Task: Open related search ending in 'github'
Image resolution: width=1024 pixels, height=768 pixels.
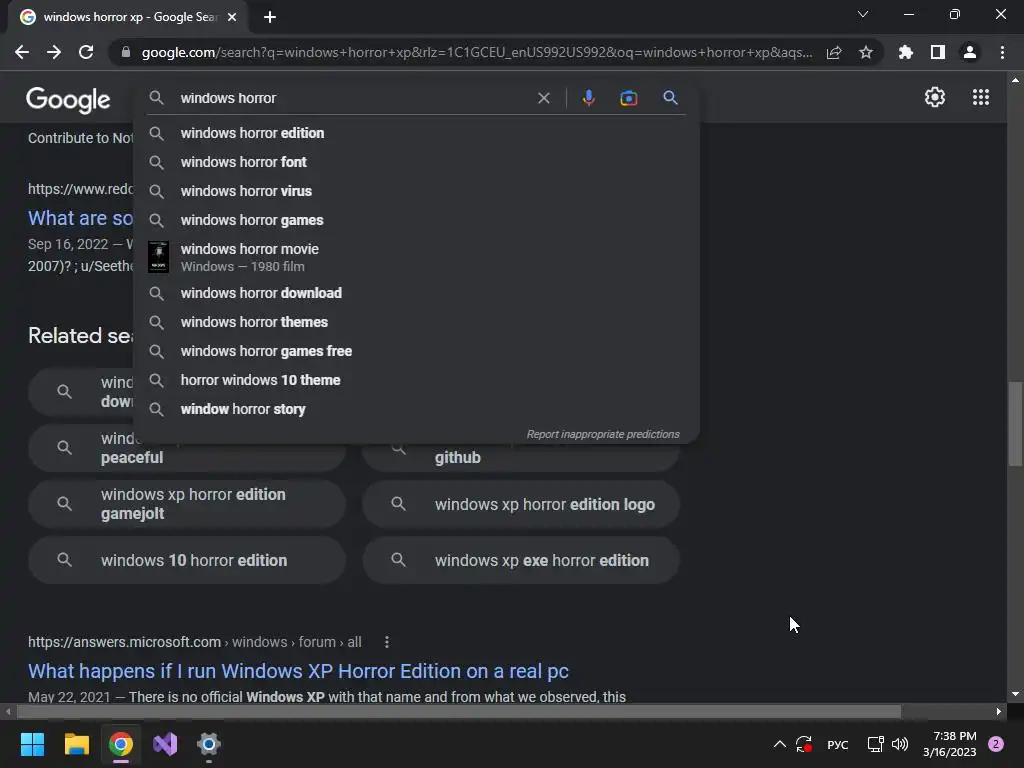Action: click(x=521, y=457)
